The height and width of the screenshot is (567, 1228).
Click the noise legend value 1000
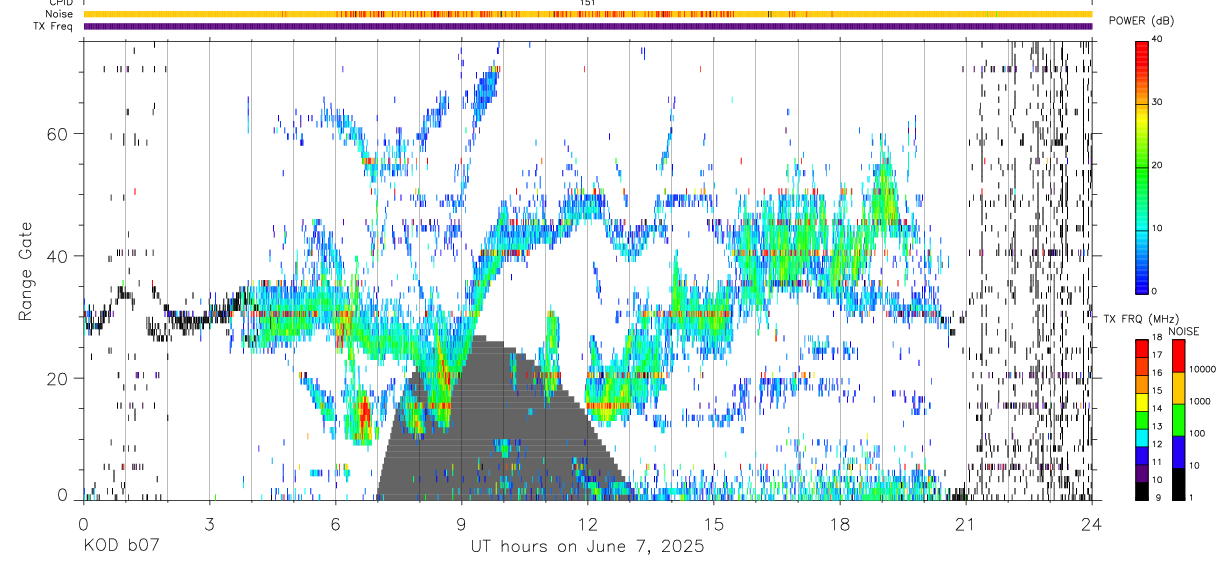(x=1199, y=401)
